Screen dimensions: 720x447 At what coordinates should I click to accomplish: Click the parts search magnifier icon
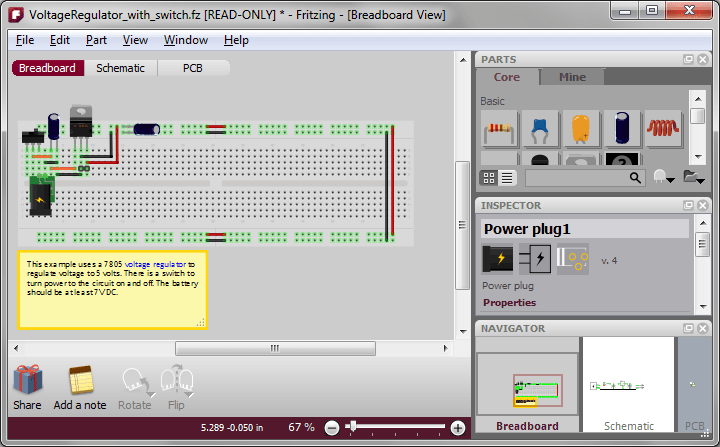point(635,178)
